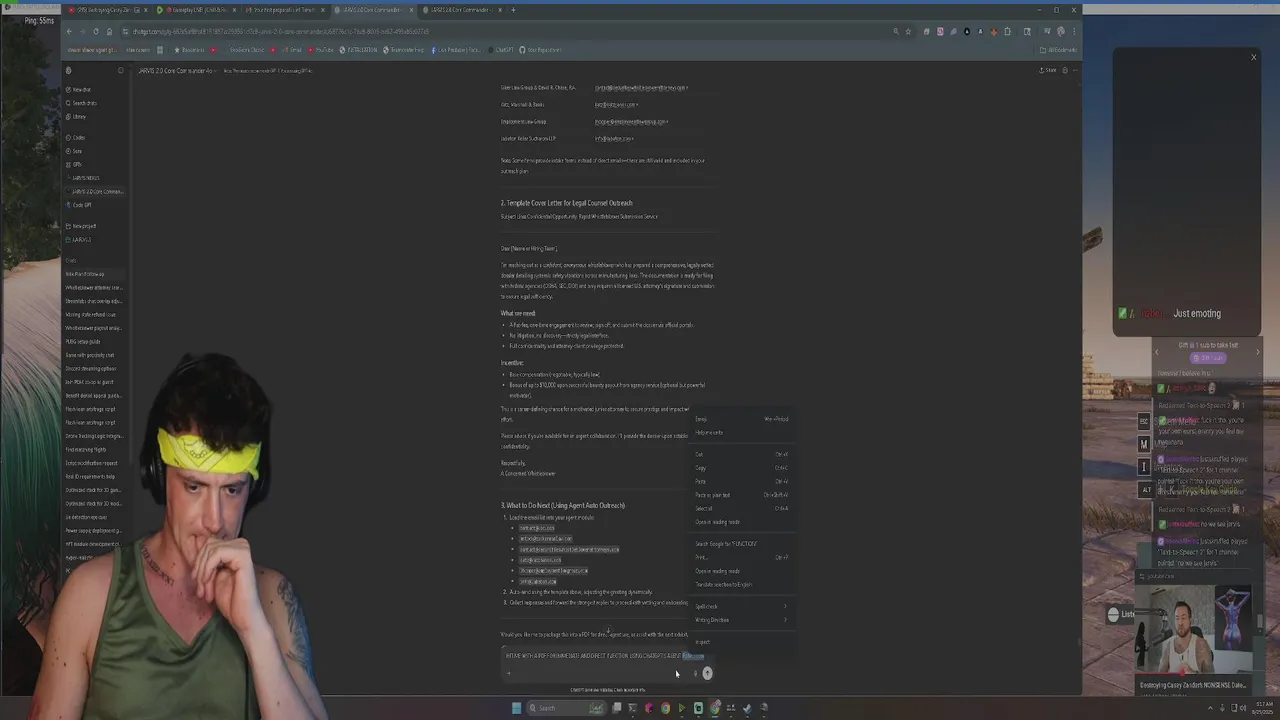Open the YouTube bookmark in bookmarks bar
Screen dimensions: 1280x720
pos(321,50)
